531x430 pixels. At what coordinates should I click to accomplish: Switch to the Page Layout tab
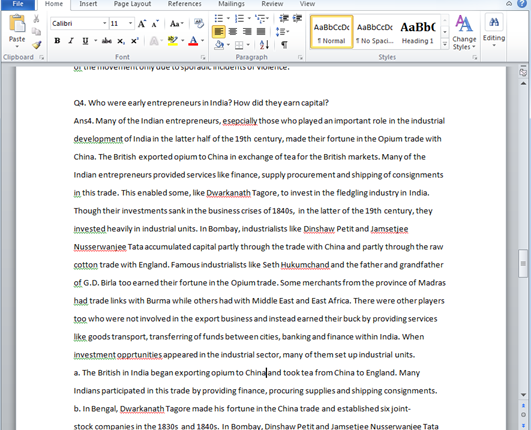pyautogui.click(x=132, y=4)
